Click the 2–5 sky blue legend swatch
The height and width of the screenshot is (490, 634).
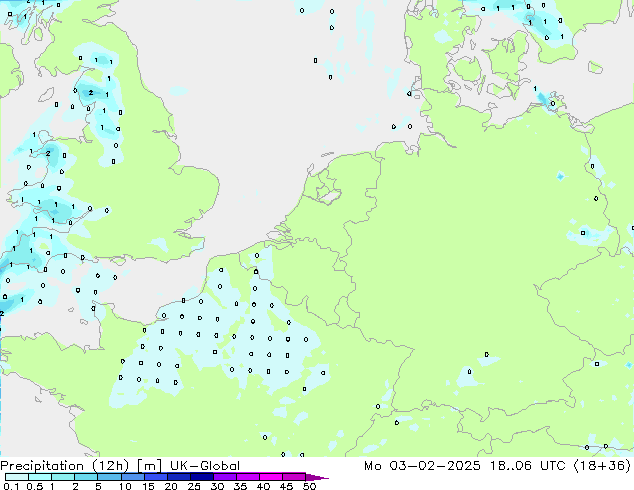(86, 477)
